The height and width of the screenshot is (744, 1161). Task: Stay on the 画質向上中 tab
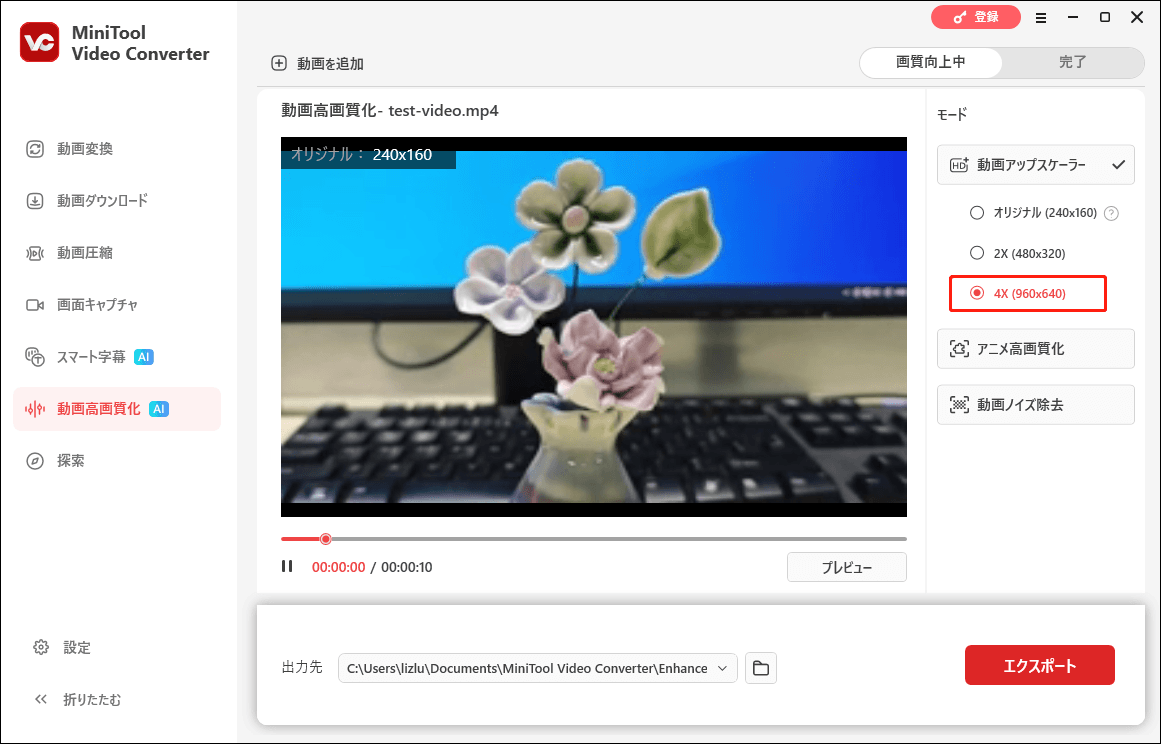pos(930,62)
